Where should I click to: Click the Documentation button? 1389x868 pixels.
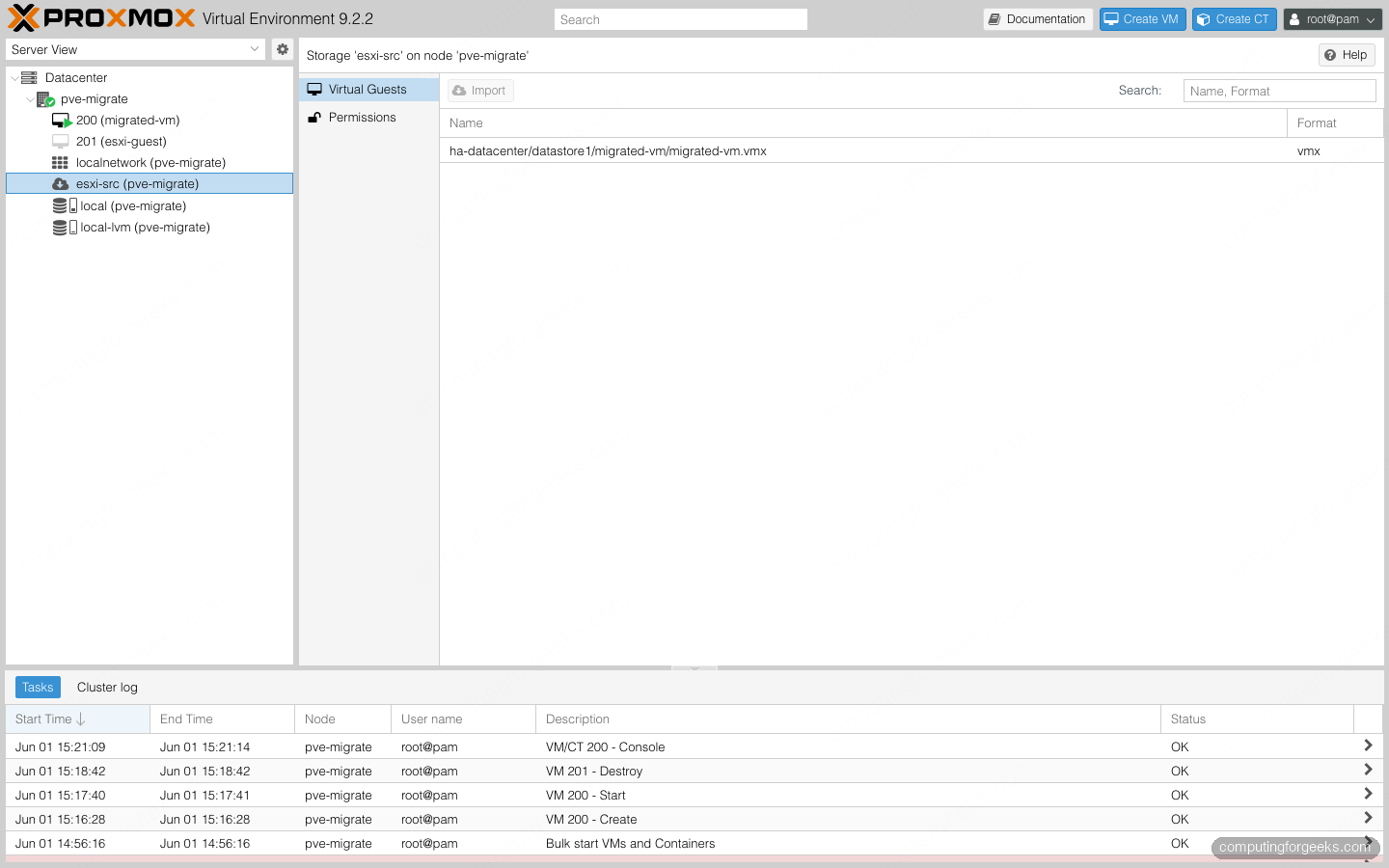[x=1038, y=19]
